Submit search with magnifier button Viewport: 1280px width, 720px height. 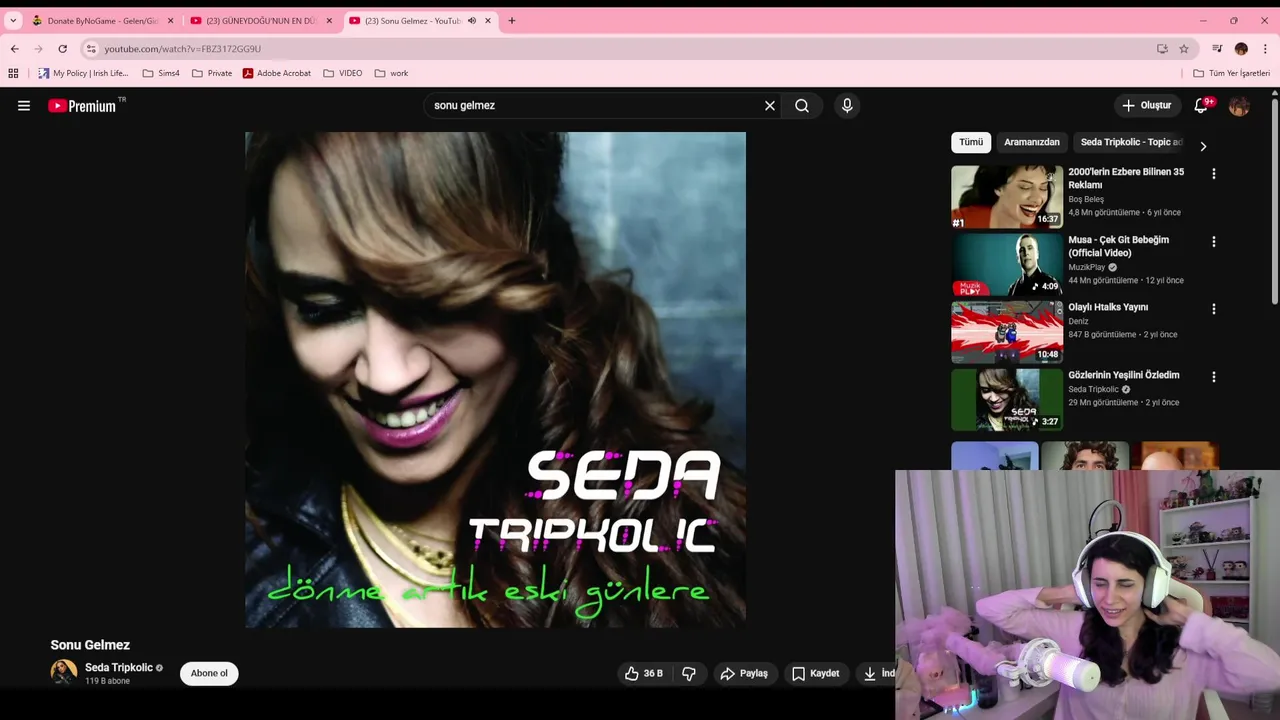(x=802, y=105)
